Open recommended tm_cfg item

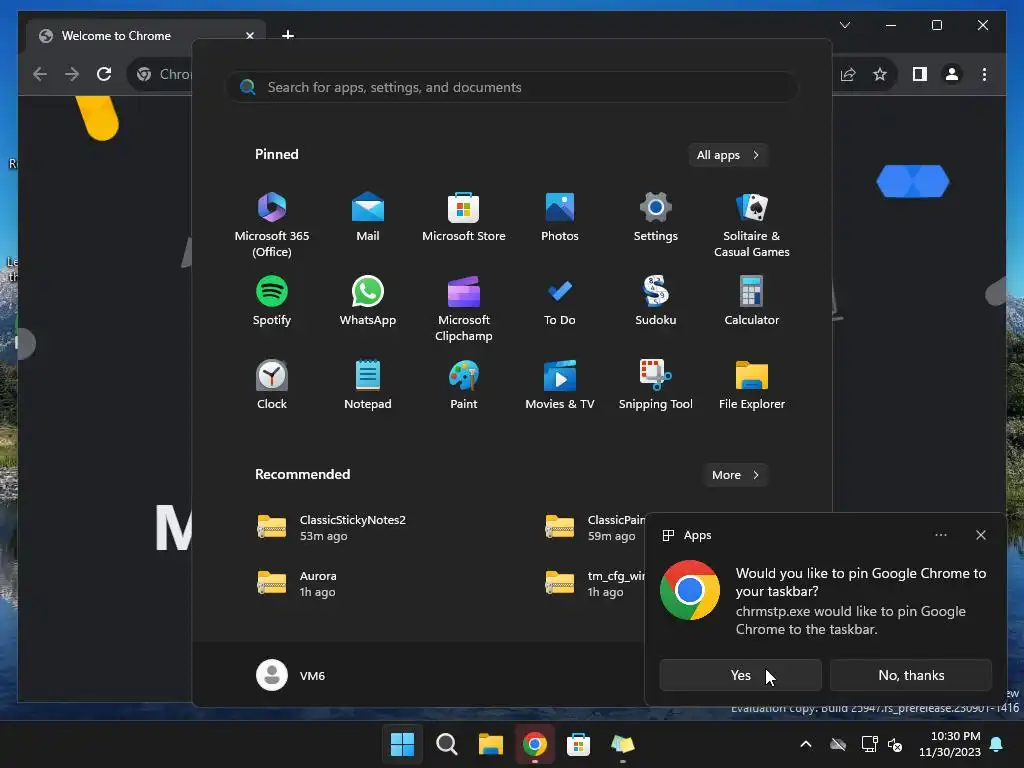tap(594, 584)
